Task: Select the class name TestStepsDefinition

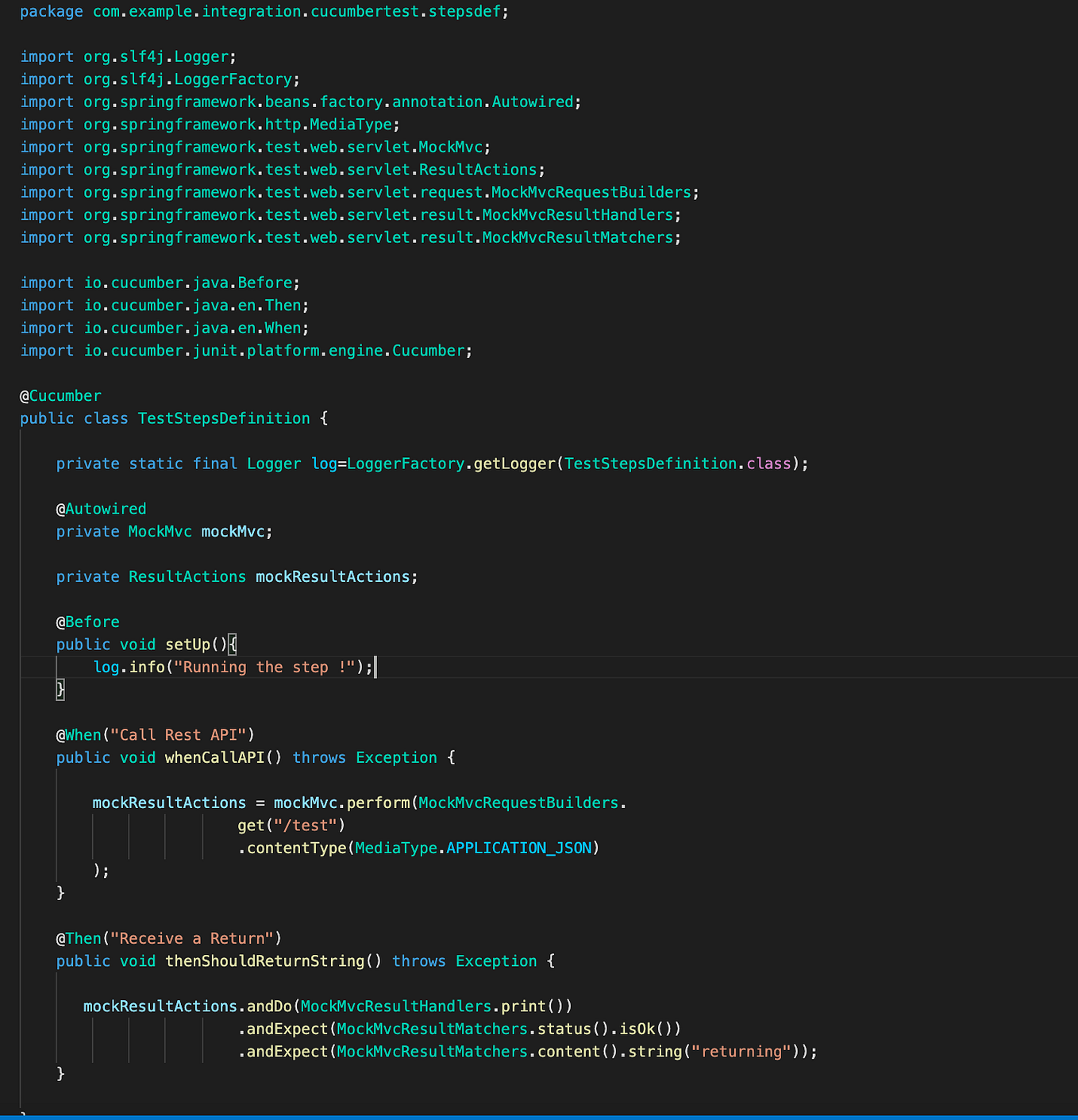Action: coord(223,418)
